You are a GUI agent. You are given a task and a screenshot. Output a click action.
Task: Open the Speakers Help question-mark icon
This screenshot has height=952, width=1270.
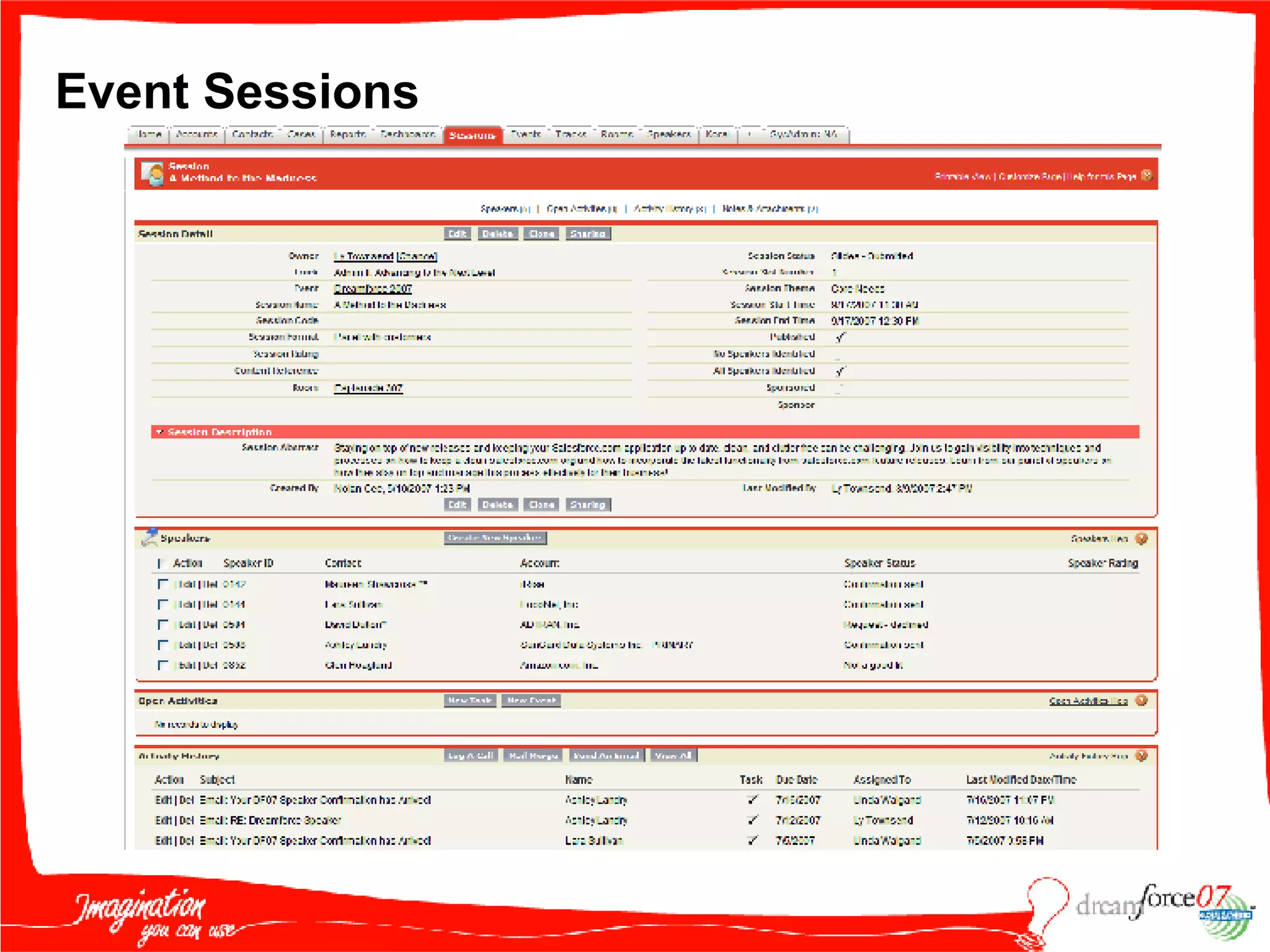point(1142,538)
